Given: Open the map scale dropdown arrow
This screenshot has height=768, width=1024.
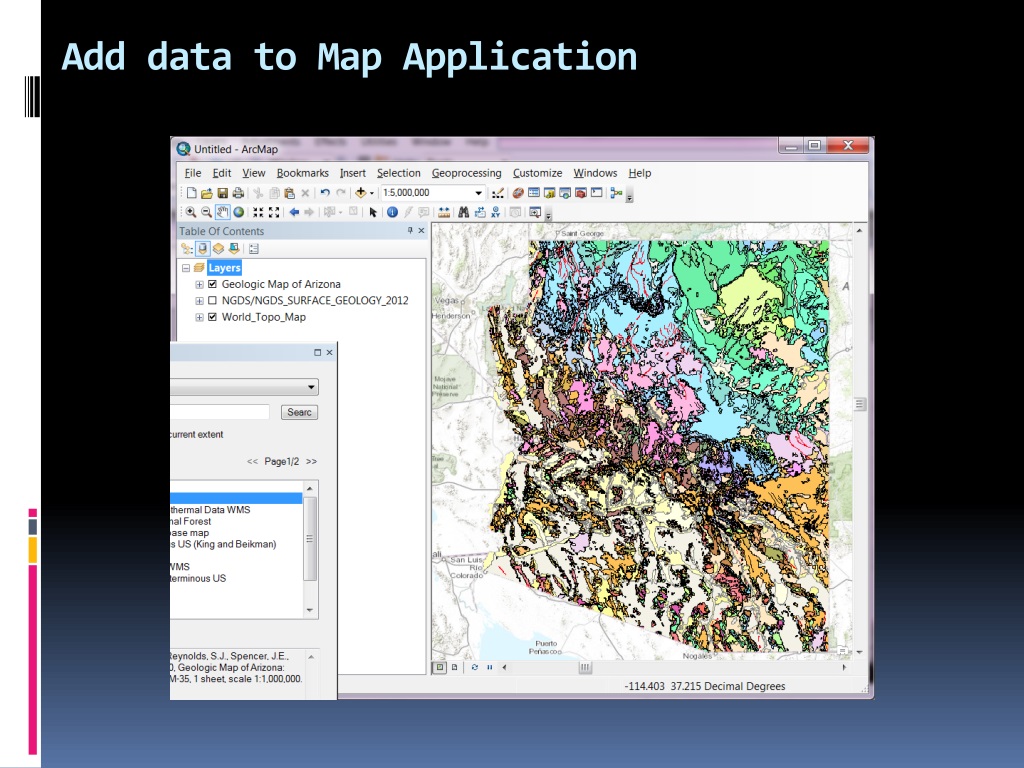Looking at the screenshot, I should [478, 193].
